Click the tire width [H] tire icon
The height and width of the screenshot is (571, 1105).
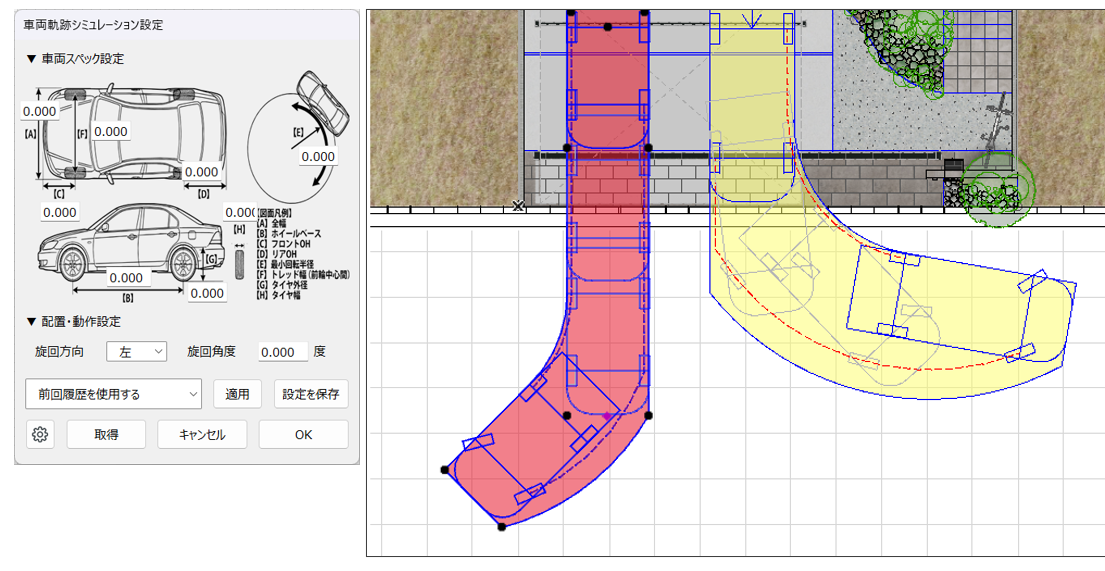point(239,264)
